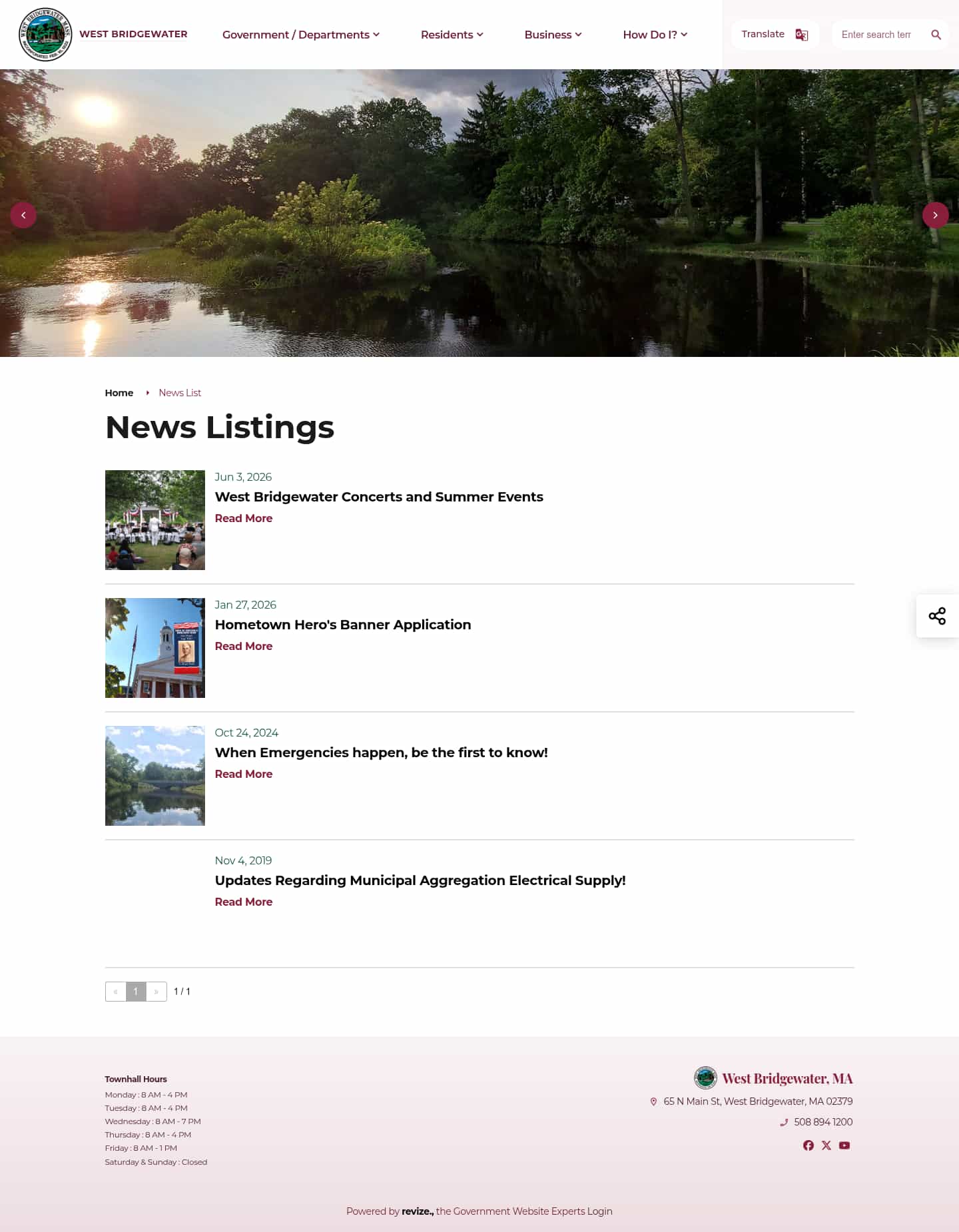This screenshot has height=1232, width=959.
Task: Read More under Municipal Aggregation update
Action: pyautogui.click(x=244, y=902)
